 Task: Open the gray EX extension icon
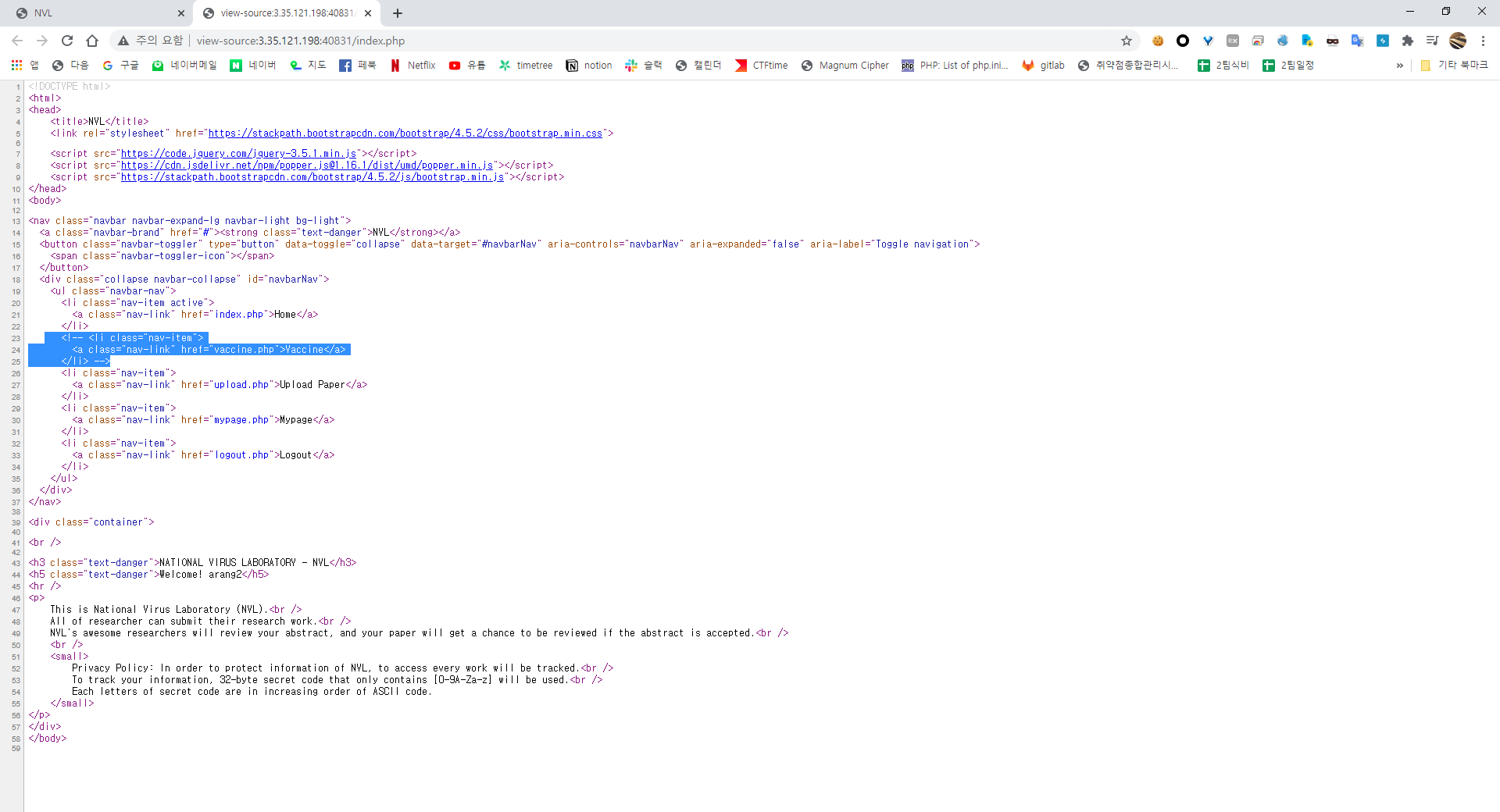point(1233,41)
